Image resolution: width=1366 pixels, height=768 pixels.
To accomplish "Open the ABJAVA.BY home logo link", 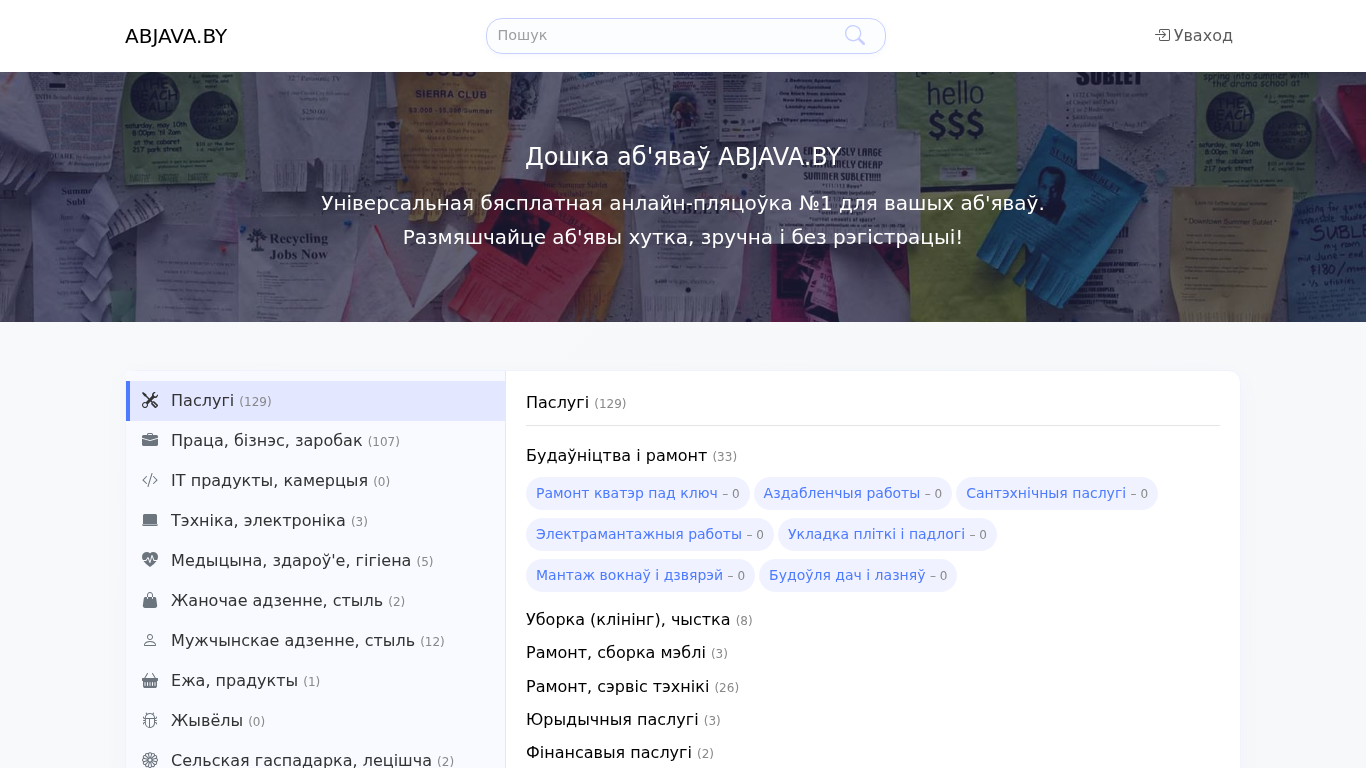I will 176,36.
